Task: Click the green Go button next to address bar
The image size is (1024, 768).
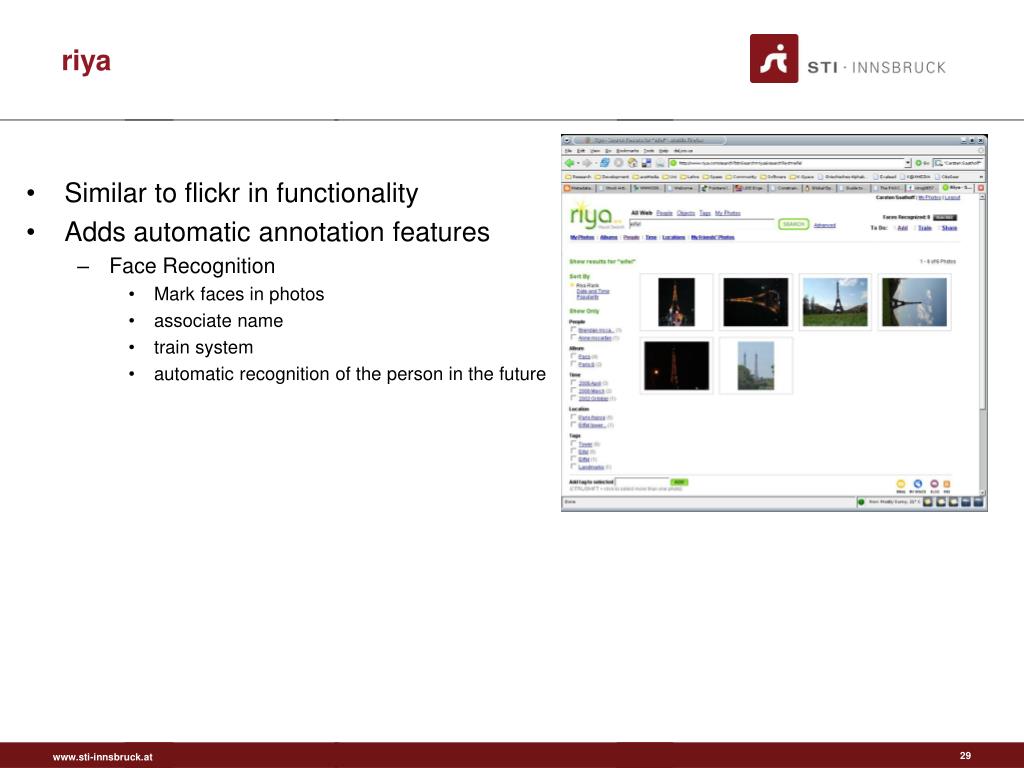Action: (x=922, y=163)
